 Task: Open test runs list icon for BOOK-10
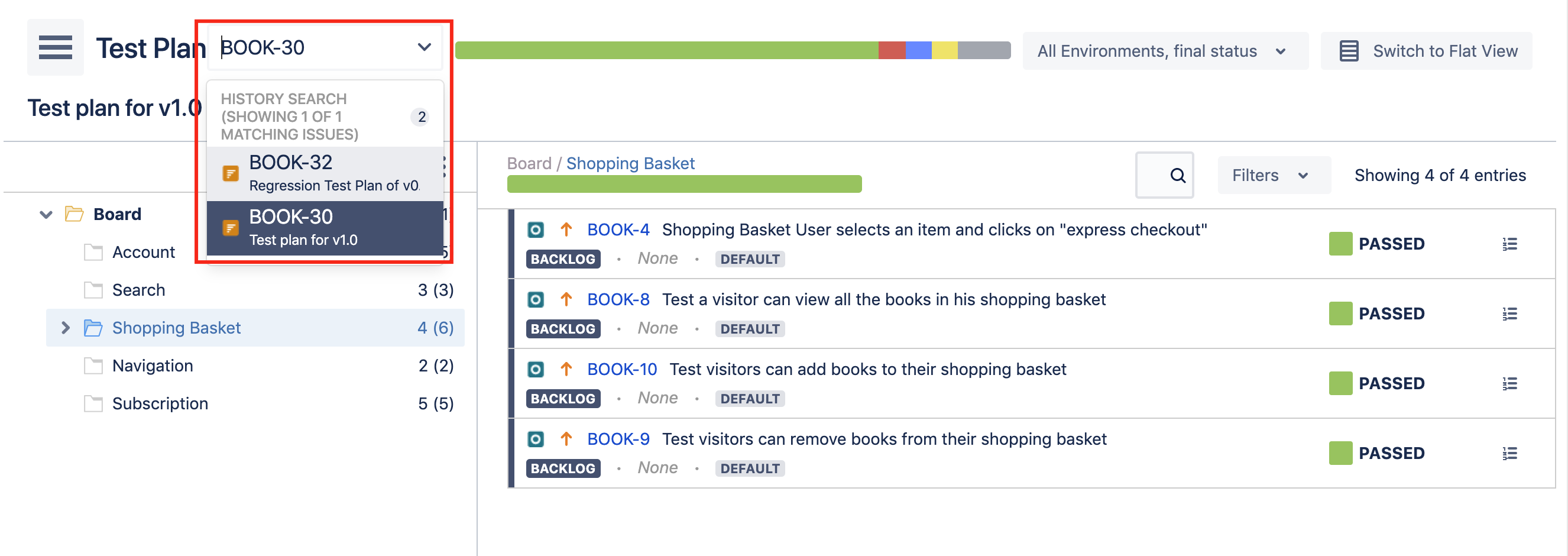[x=1509, y=384]
